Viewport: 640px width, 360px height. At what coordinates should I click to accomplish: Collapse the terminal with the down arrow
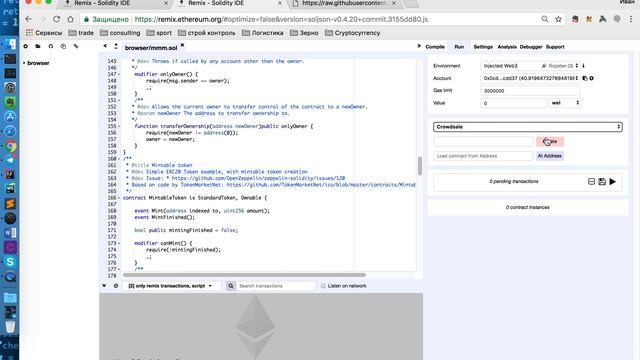(104, 286)
